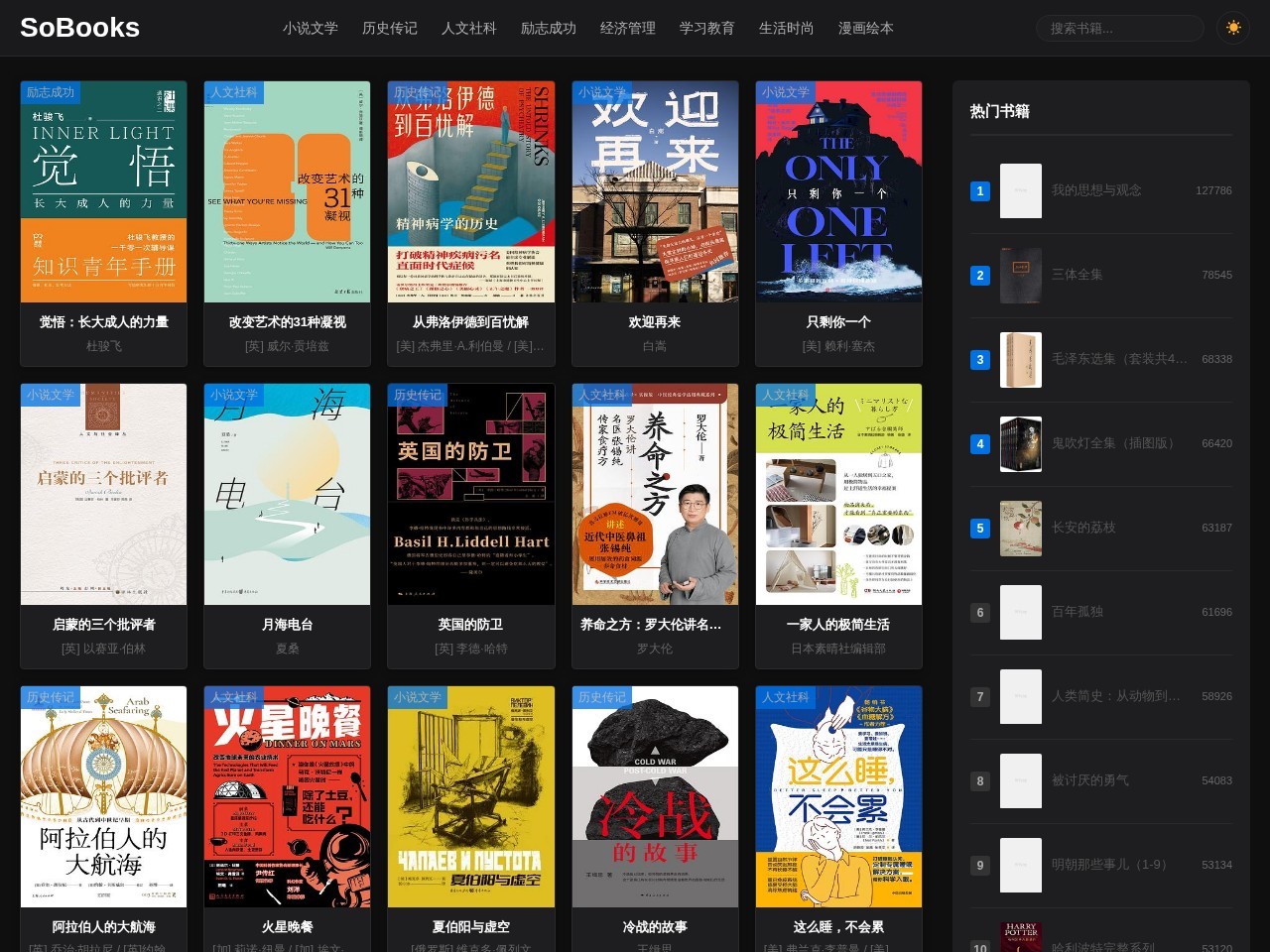Open the 火星晚餐 book cover

pos(288,796)
